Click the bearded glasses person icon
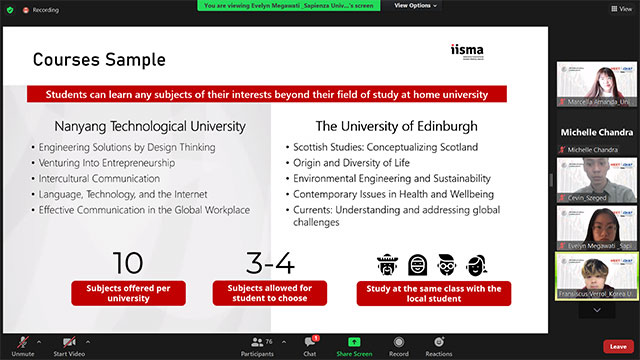The height and width of the screenshot is (360, 640). point(447,264)
